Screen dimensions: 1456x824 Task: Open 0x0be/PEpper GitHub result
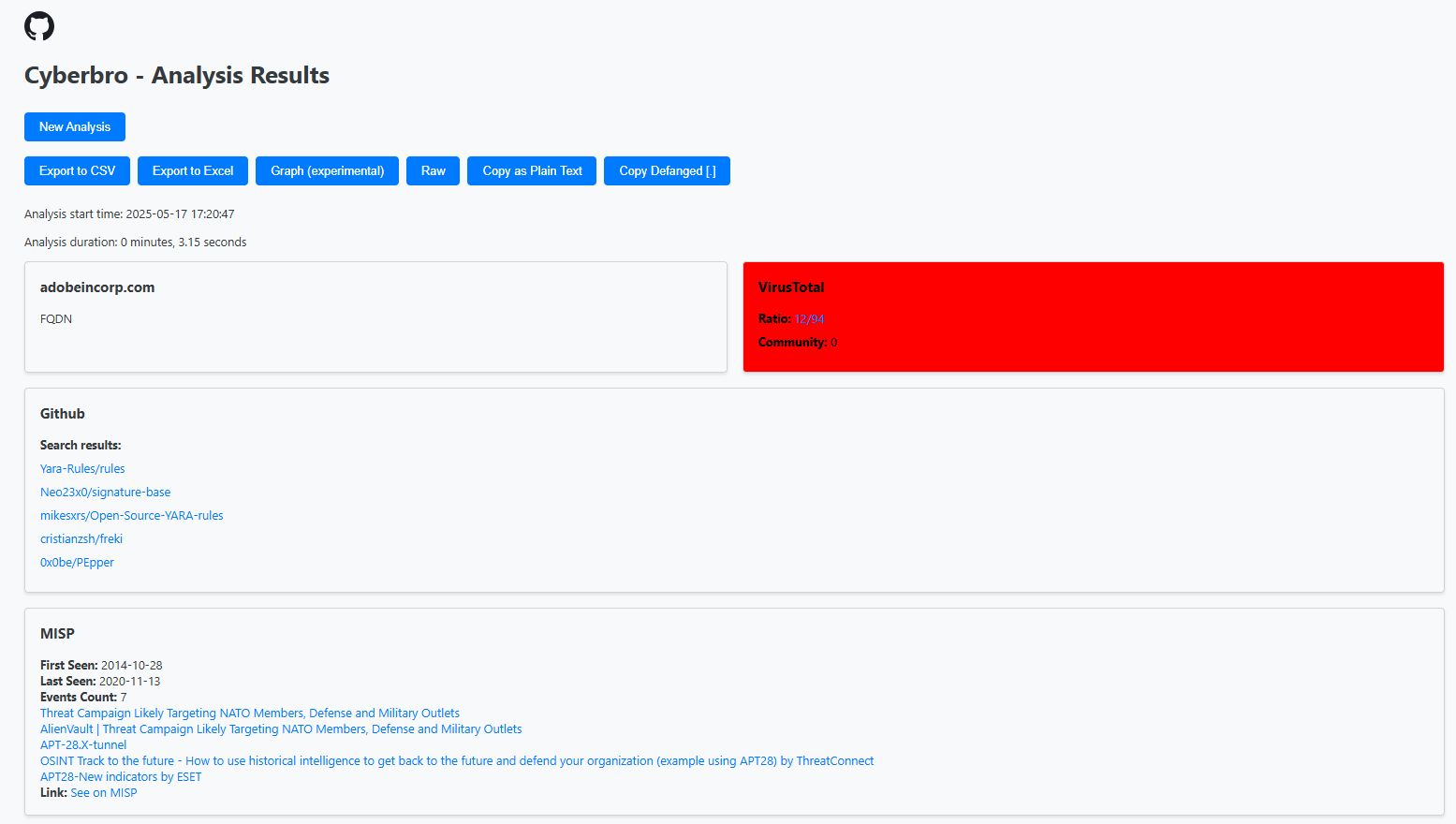77,563
